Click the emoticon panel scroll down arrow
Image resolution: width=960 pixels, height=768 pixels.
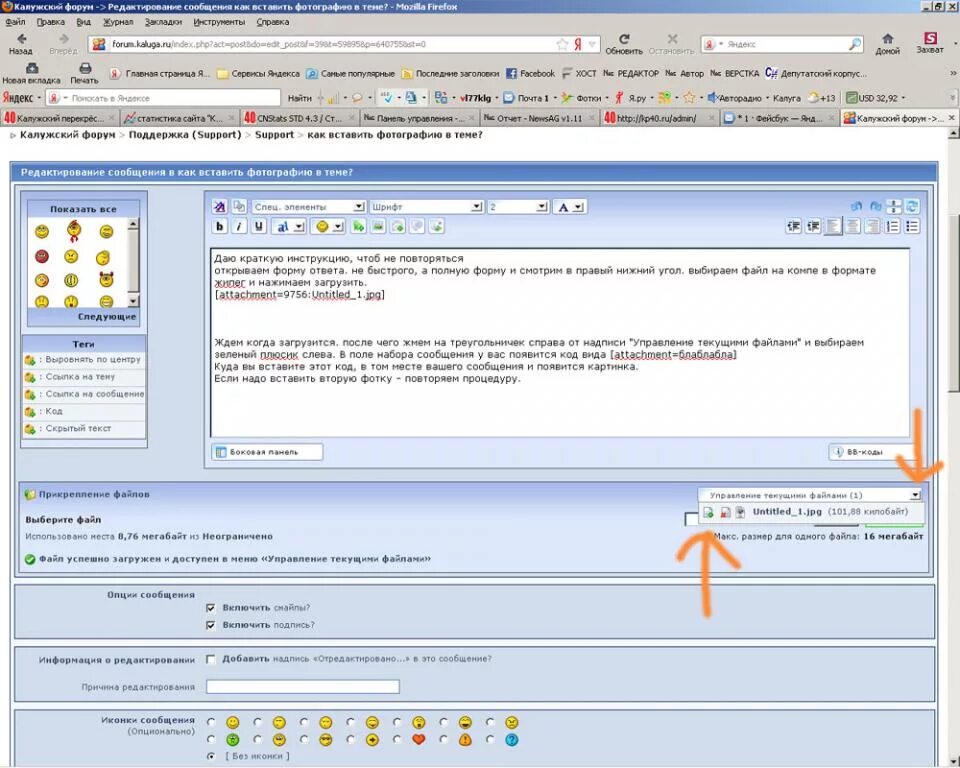(x=133, y=301)
